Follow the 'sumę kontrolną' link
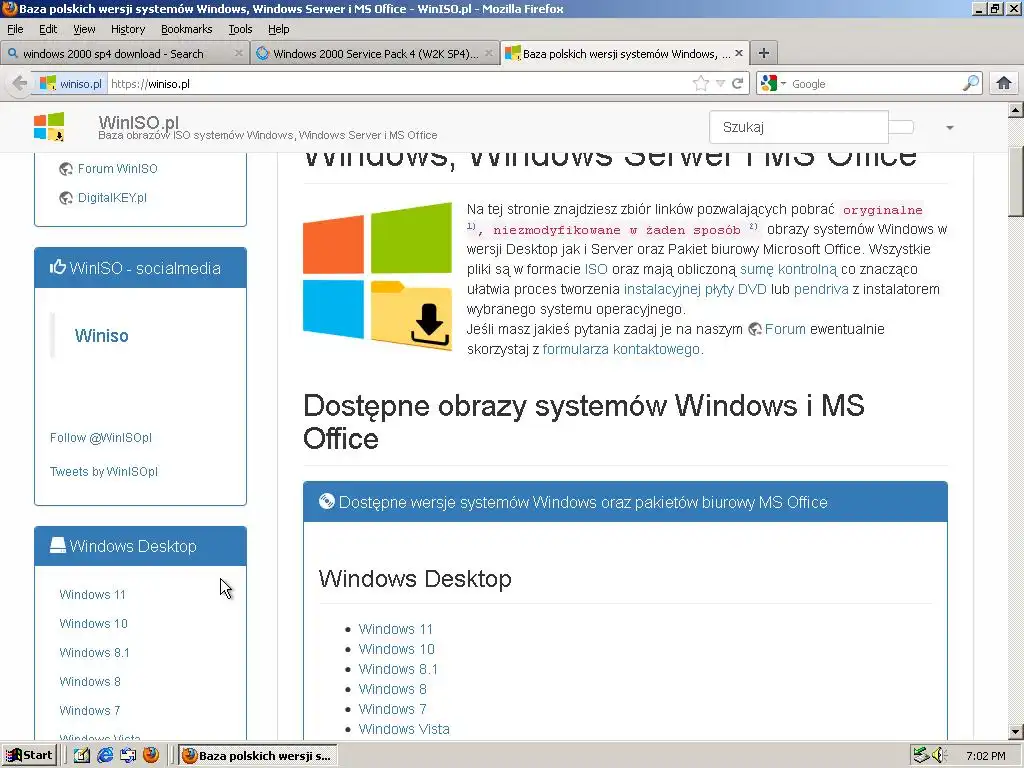 pyautogui.click(x=788, y=269)
